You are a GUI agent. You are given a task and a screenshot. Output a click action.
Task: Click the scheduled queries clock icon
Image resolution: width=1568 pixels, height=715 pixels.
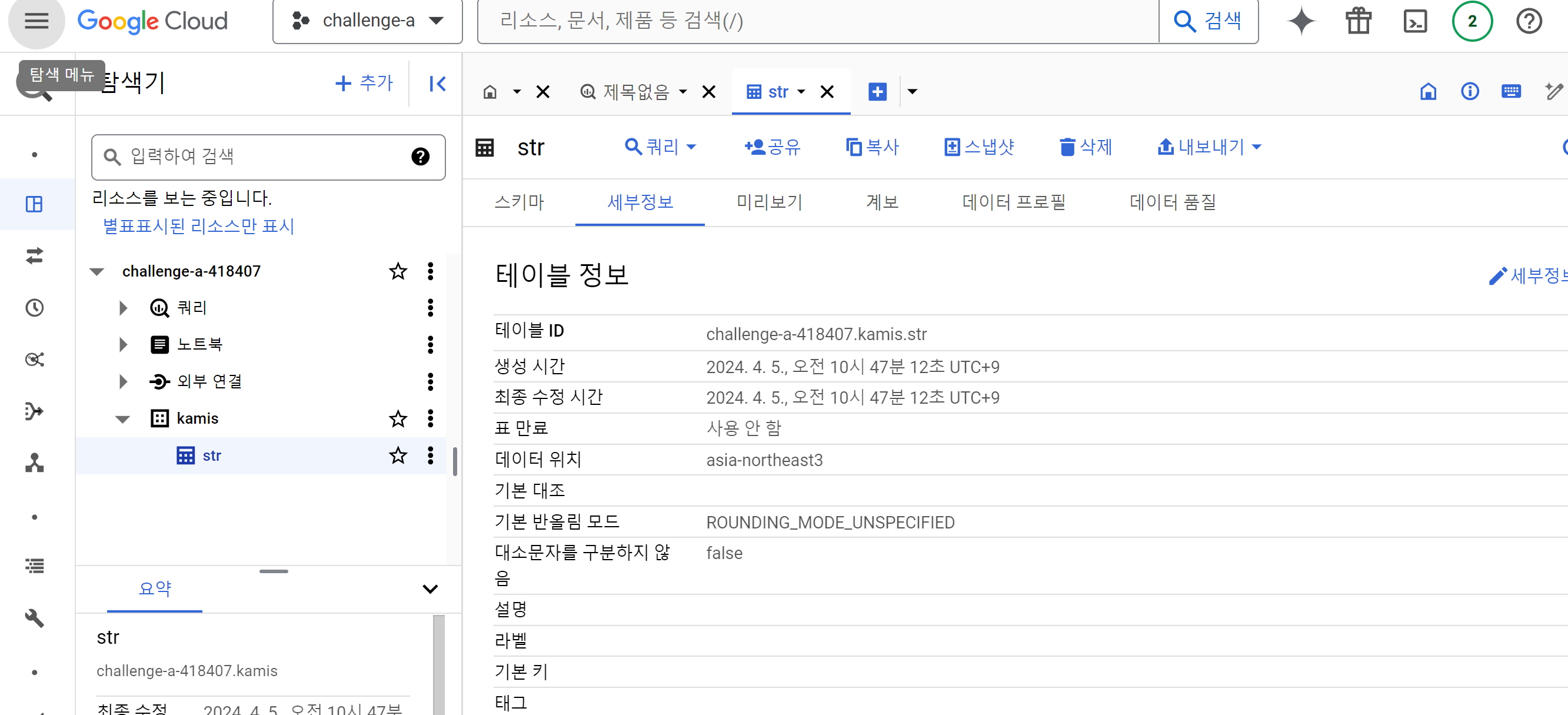(x=35, y=308)
